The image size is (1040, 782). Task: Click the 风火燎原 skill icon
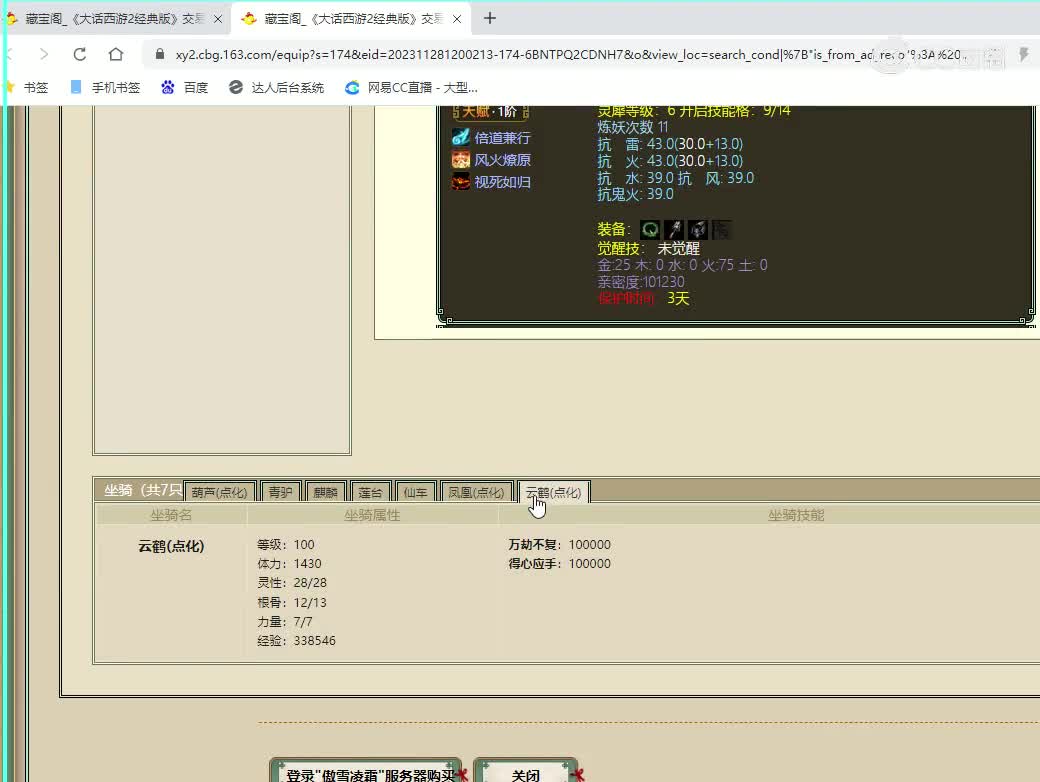click(460, 160)
